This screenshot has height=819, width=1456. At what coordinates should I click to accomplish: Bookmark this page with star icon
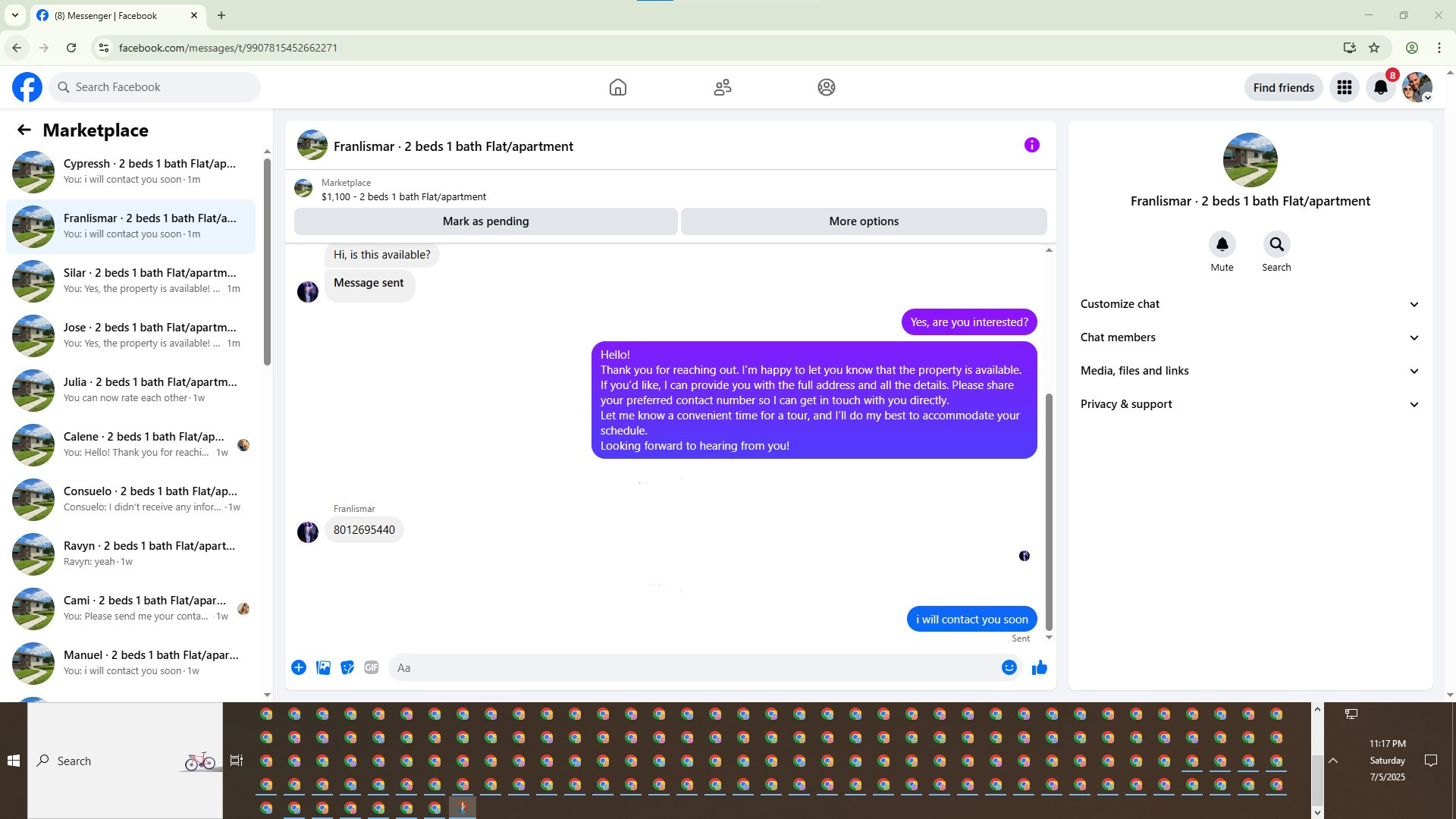coord(1374,48)
